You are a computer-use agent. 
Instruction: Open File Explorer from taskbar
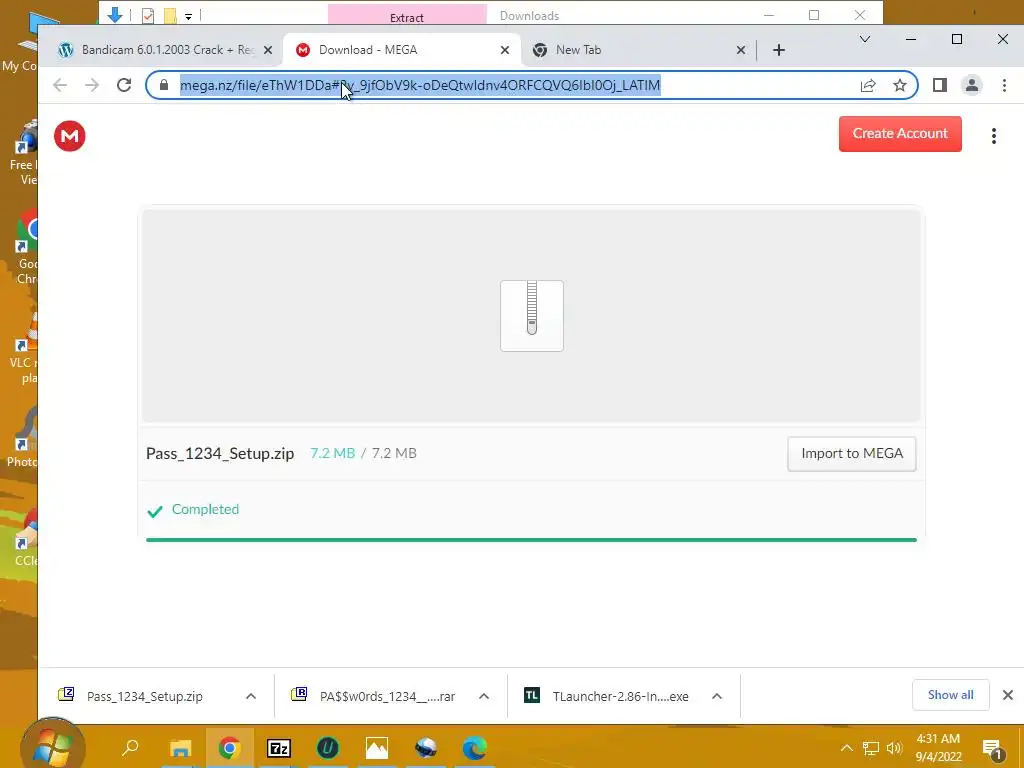181,748
